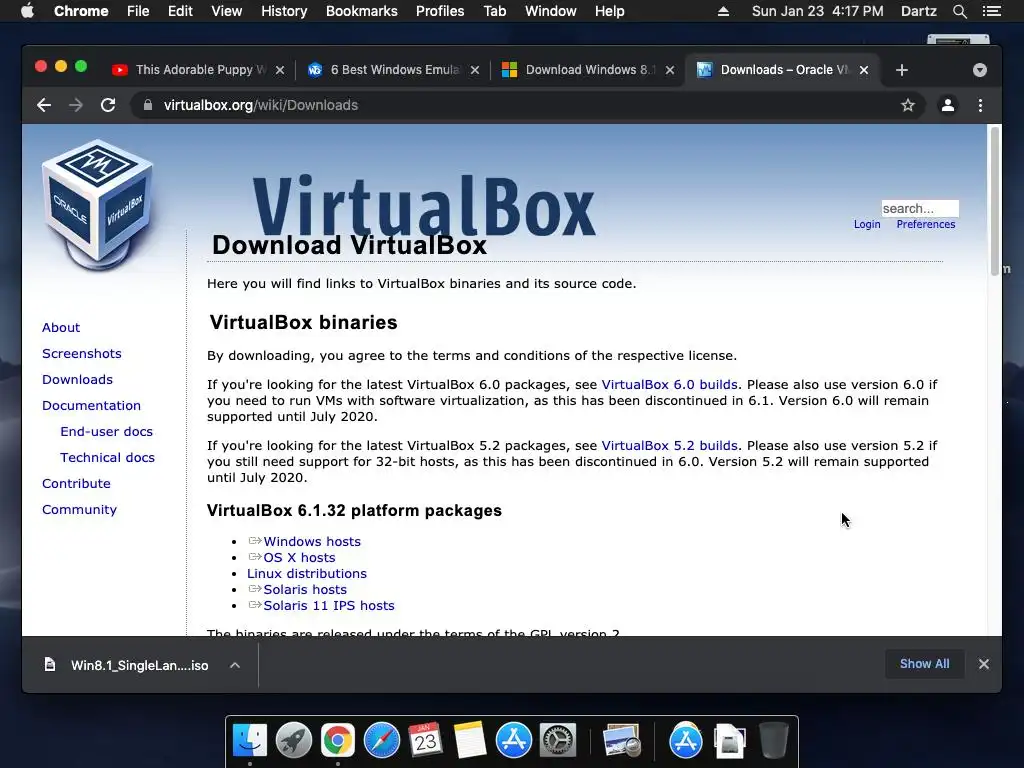
Task: Open Calendar from the Dock
Action: point(425,741)
